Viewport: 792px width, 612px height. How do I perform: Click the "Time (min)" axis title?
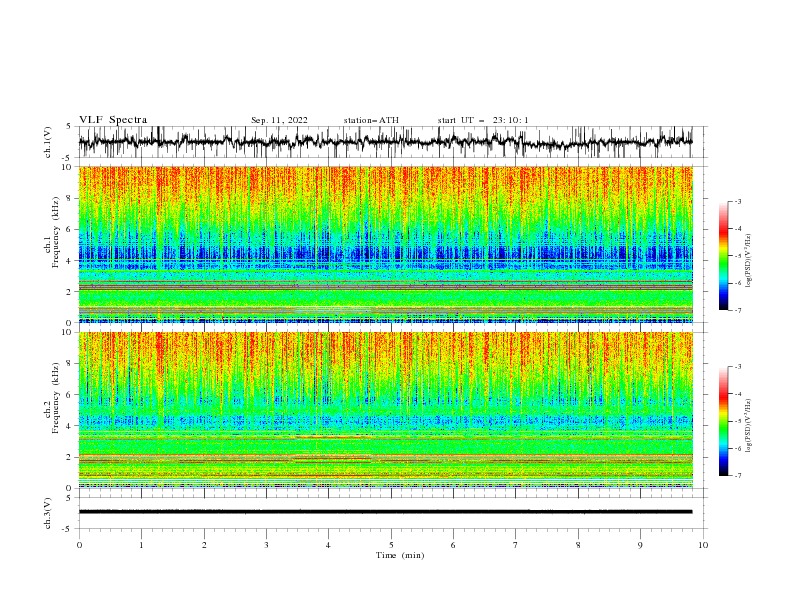tap(400, 555)
